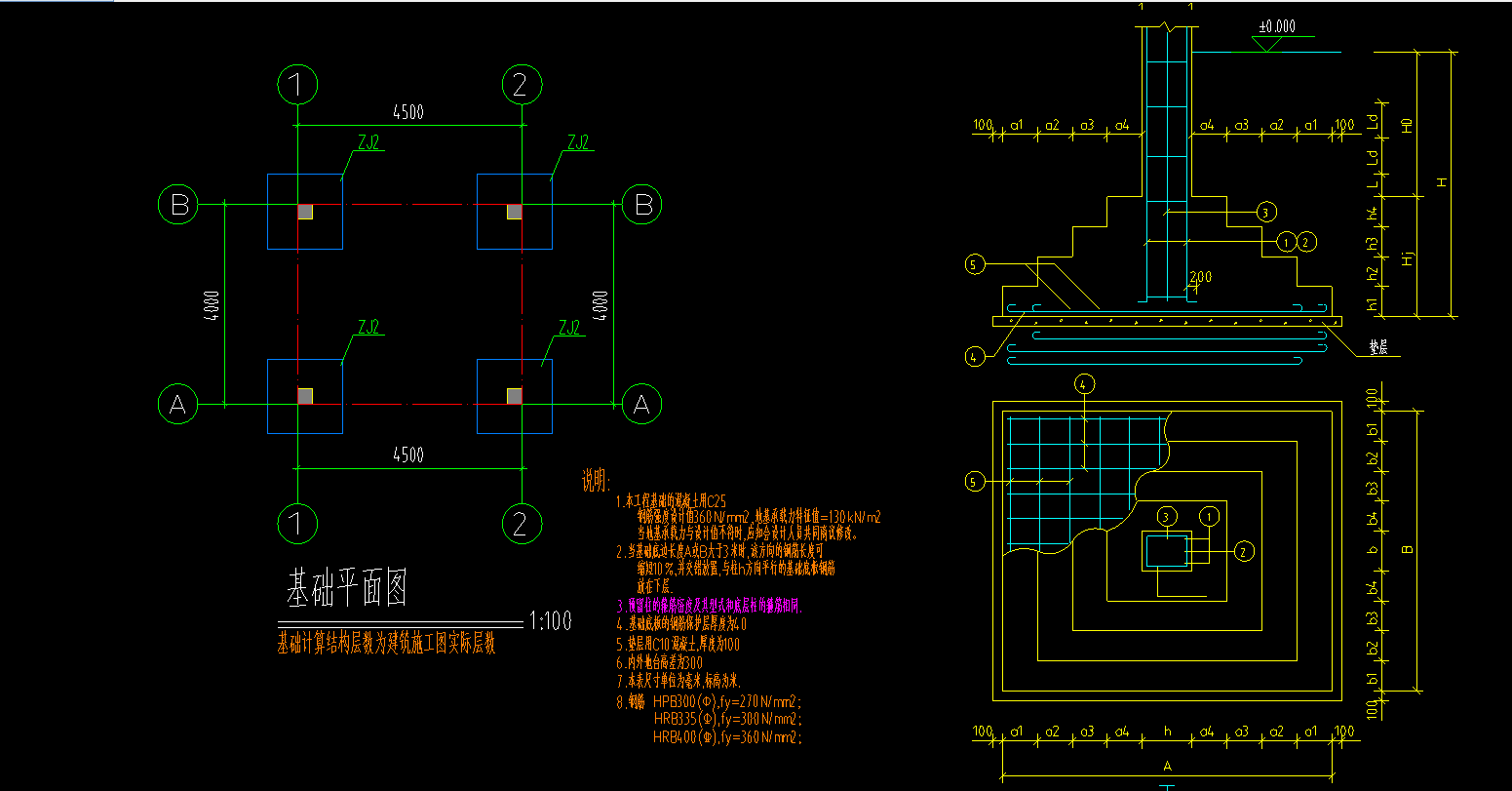Click the 说明: notes heading
The height and width of the screenshot is (791, 1512).
[x=596, y=481]
